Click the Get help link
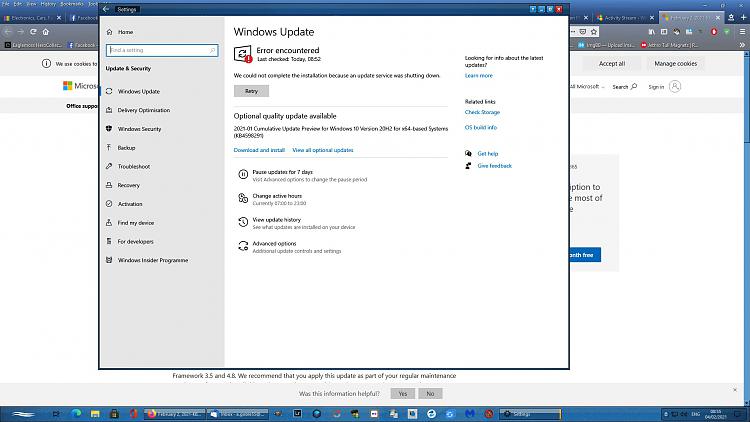The width and height of the screenshot is (750, 422). pos(487,154)
